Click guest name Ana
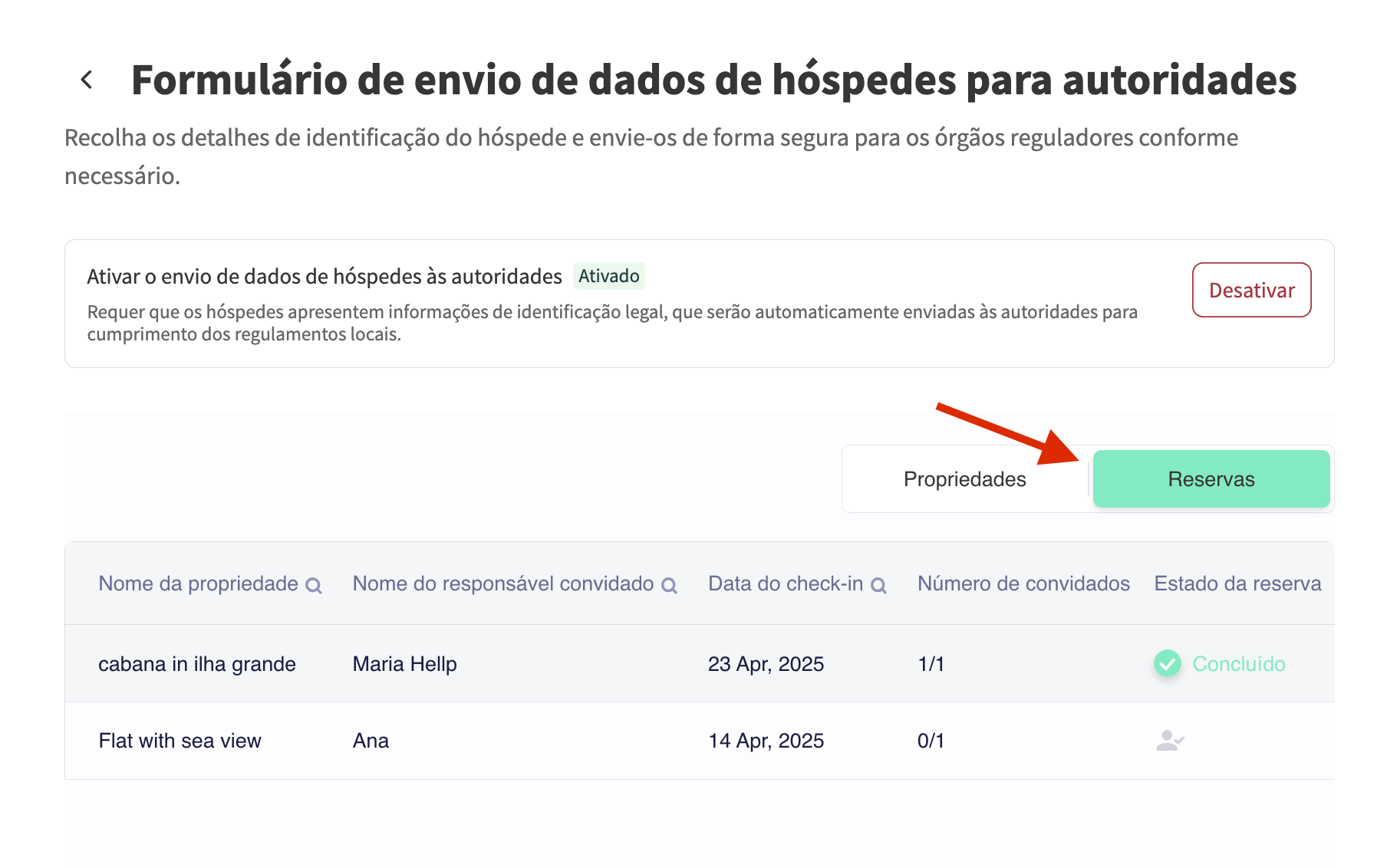Screen dimensions: 1387x868 point(371,741)
